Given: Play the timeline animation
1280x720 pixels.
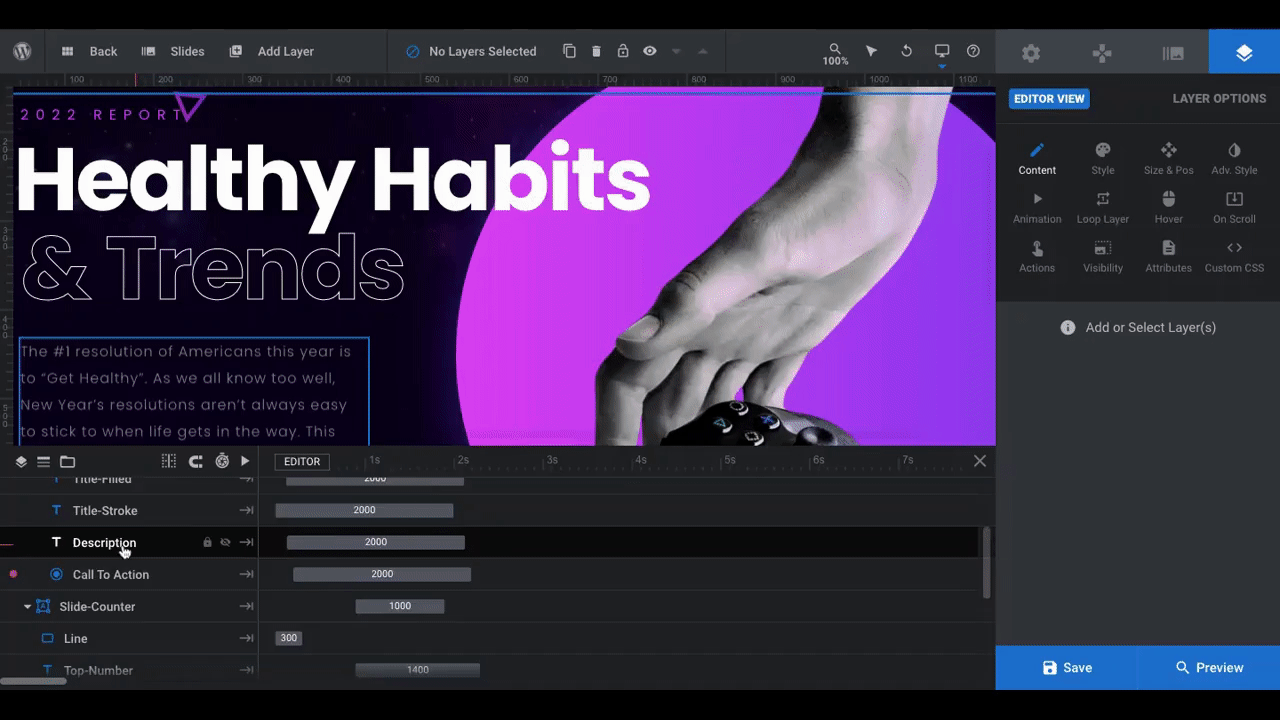Looking at the screenshot, I should [245, 461].
